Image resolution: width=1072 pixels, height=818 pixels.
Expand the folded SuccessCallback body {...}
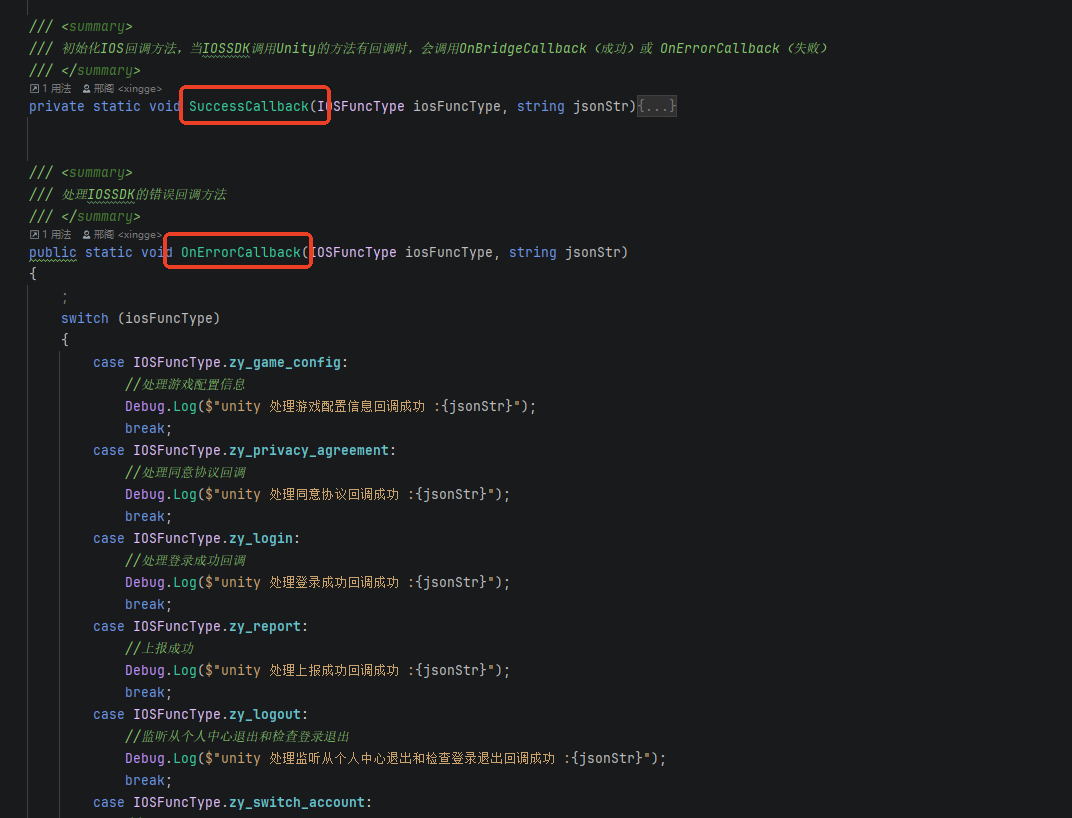pos(657,106)
